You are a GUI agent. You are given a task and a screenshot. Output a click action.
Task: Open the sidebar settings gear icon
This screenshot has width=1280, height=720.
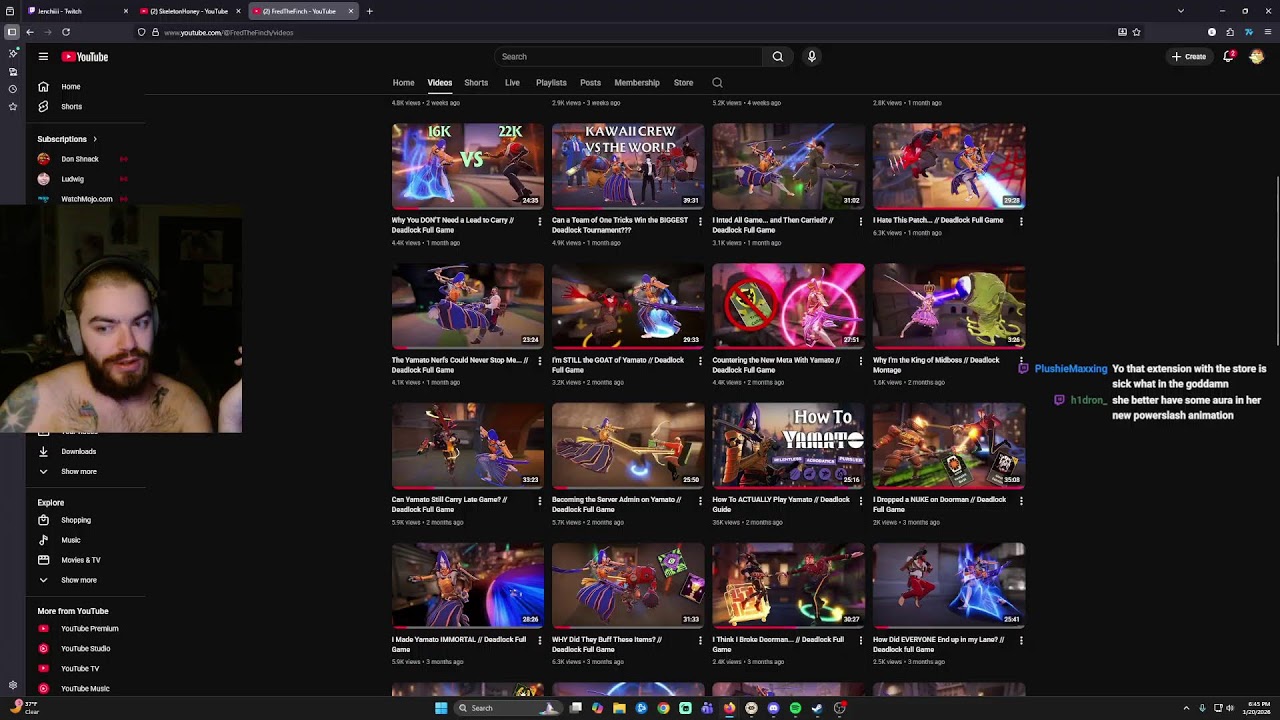point(12,685)
